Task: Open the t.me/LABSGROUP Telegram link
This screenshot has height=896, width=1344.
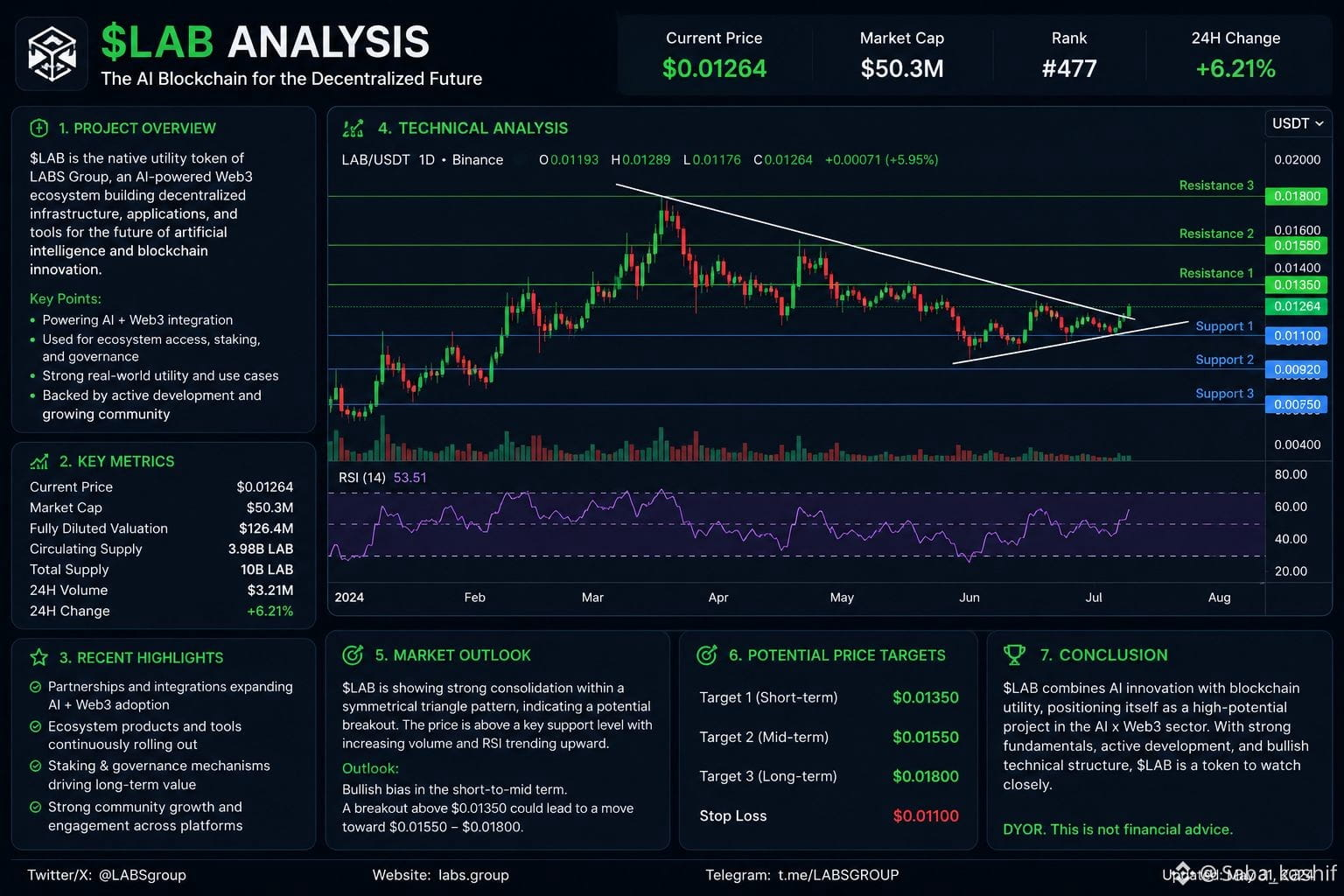Action: tap(838, 875)
